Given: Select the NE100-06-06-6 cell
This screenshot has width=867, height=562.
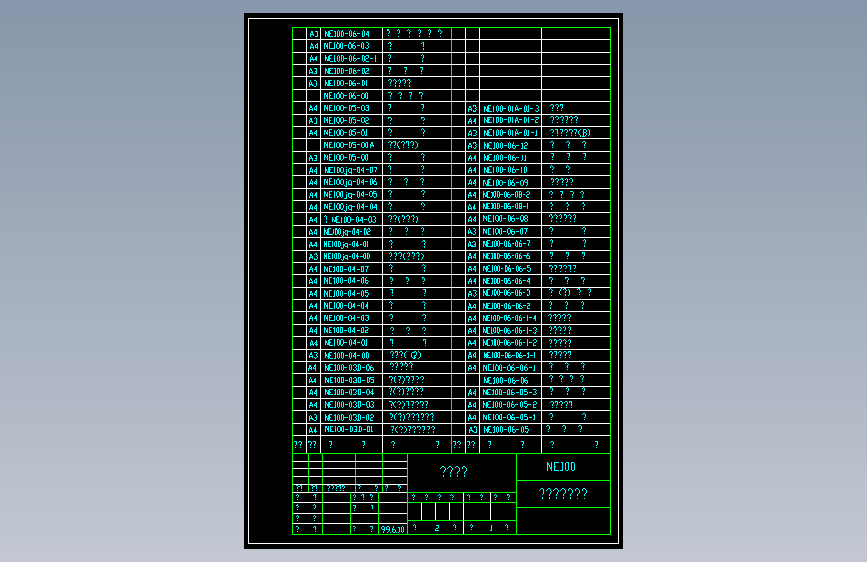Looking at the screenshot, I should [x=510, y=256].
